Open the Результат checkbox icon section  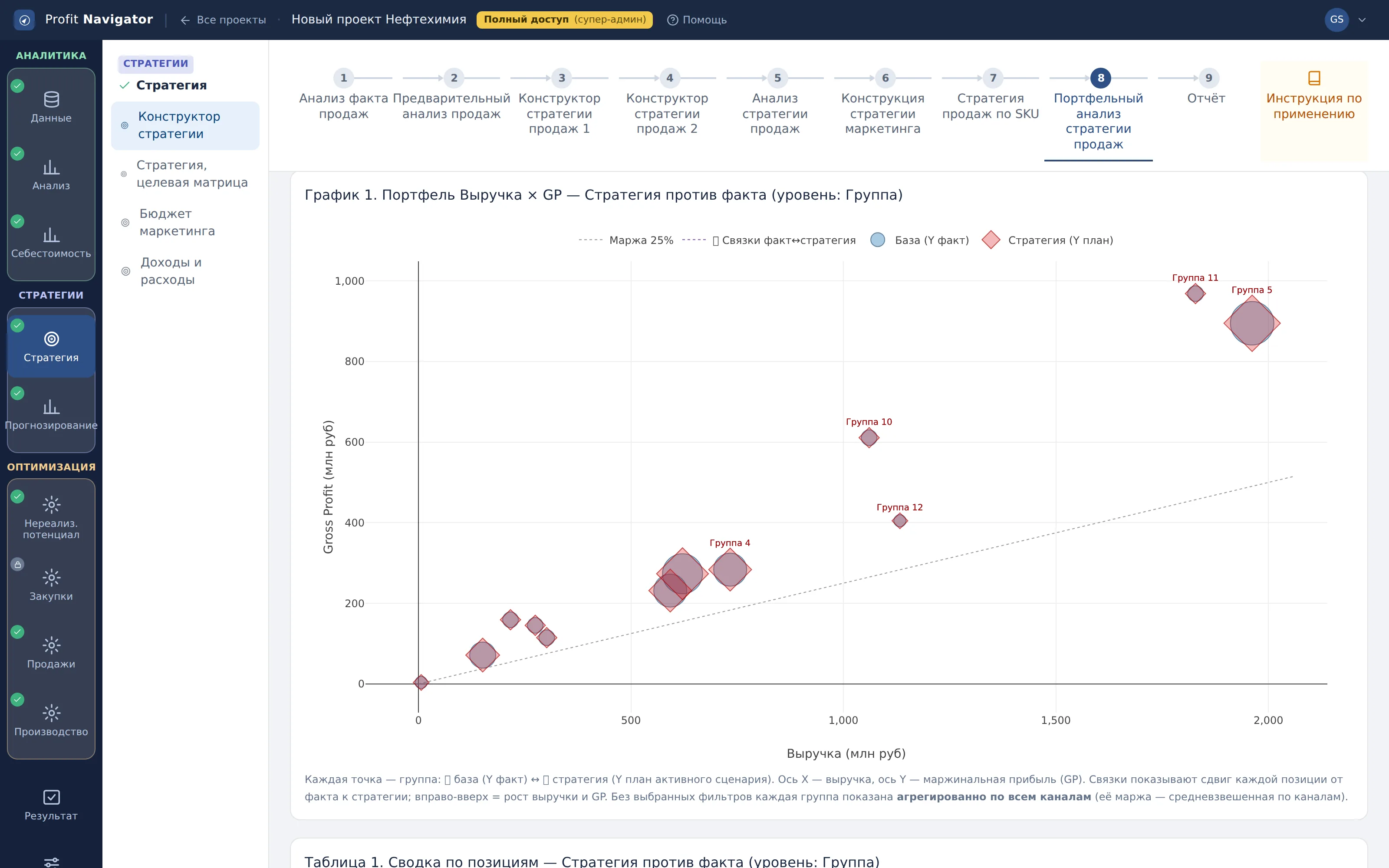(51, 805)
